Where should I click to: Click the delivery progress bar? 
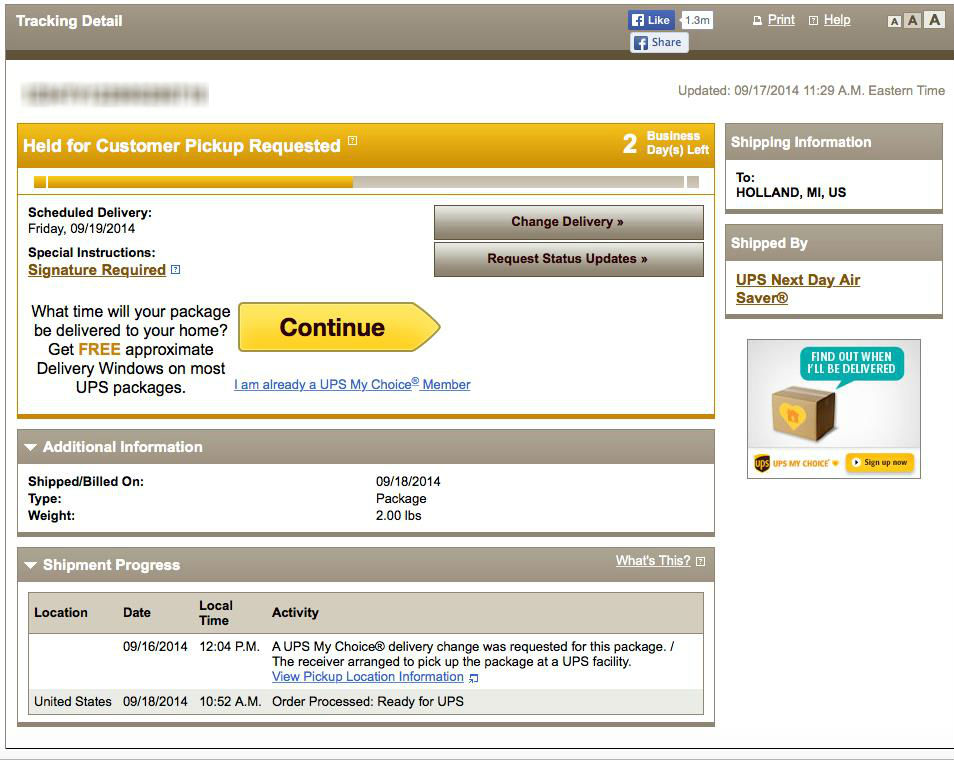click(x=366, y=182)
